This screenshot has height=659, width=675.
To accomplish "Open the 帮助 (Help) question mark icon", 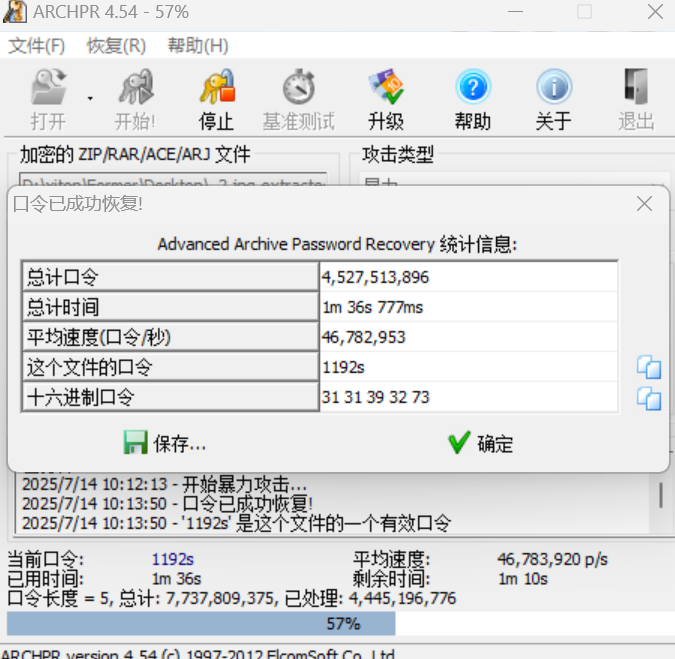I will point(473,91).
